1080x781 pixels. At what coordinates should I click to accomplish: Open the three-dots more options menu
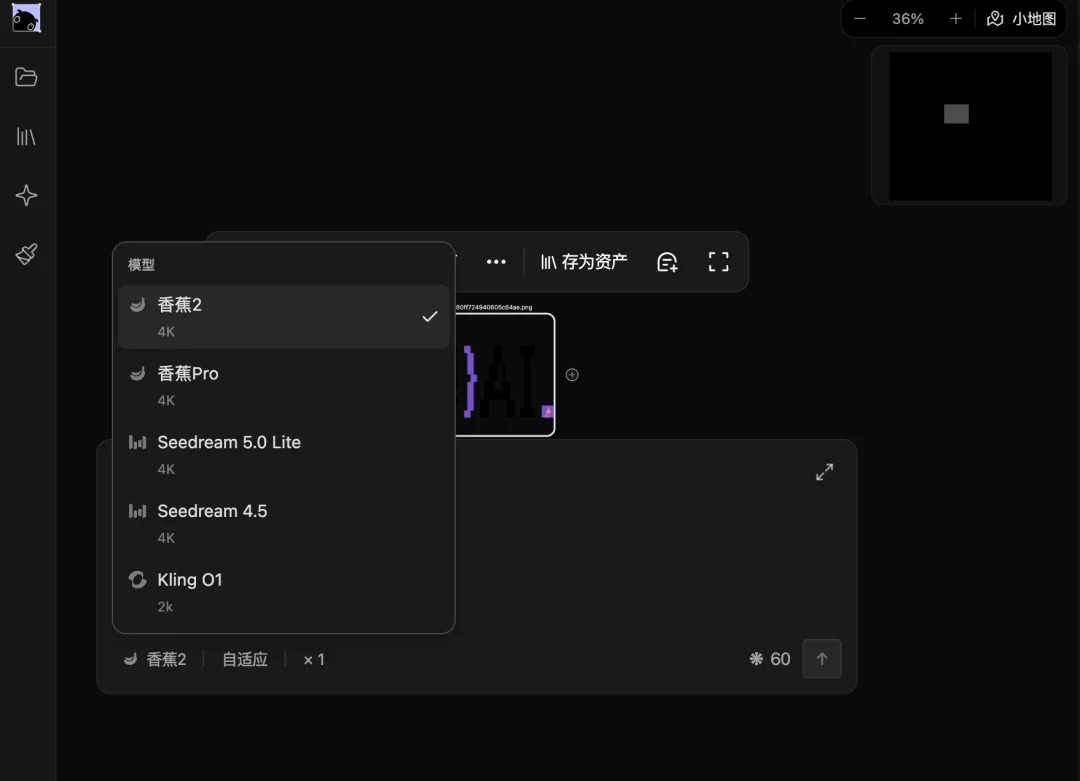[496, 262]
